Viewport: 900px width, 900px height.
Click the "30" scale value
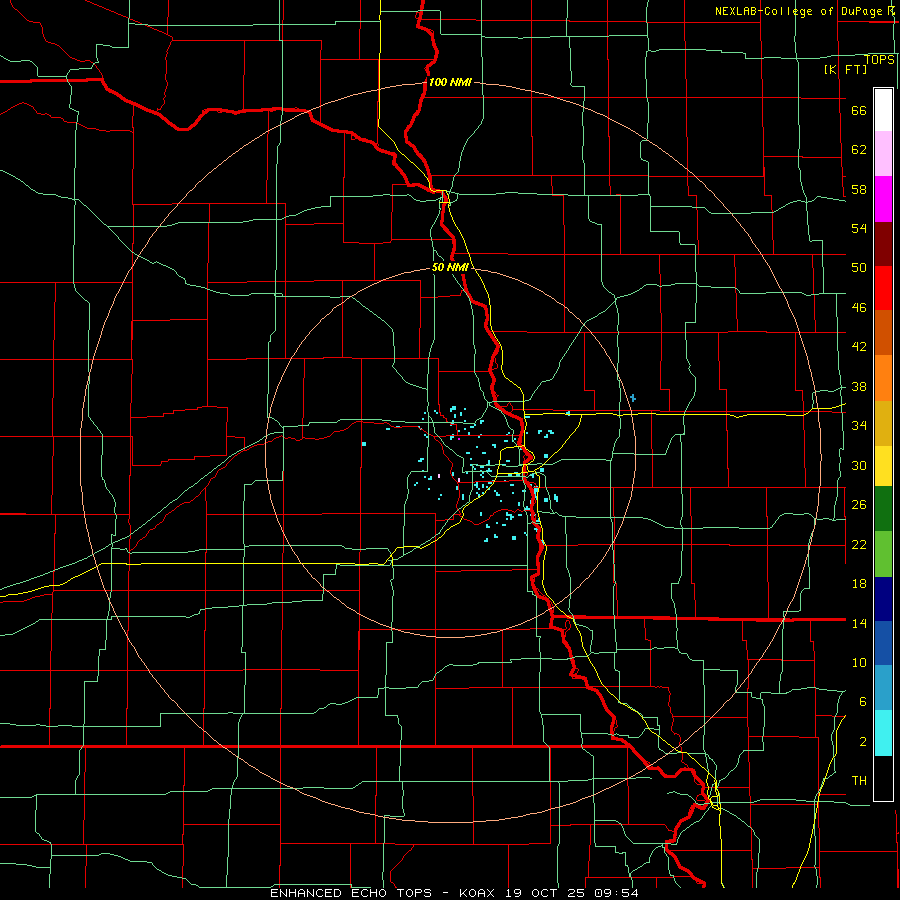[x=859, y=465]
